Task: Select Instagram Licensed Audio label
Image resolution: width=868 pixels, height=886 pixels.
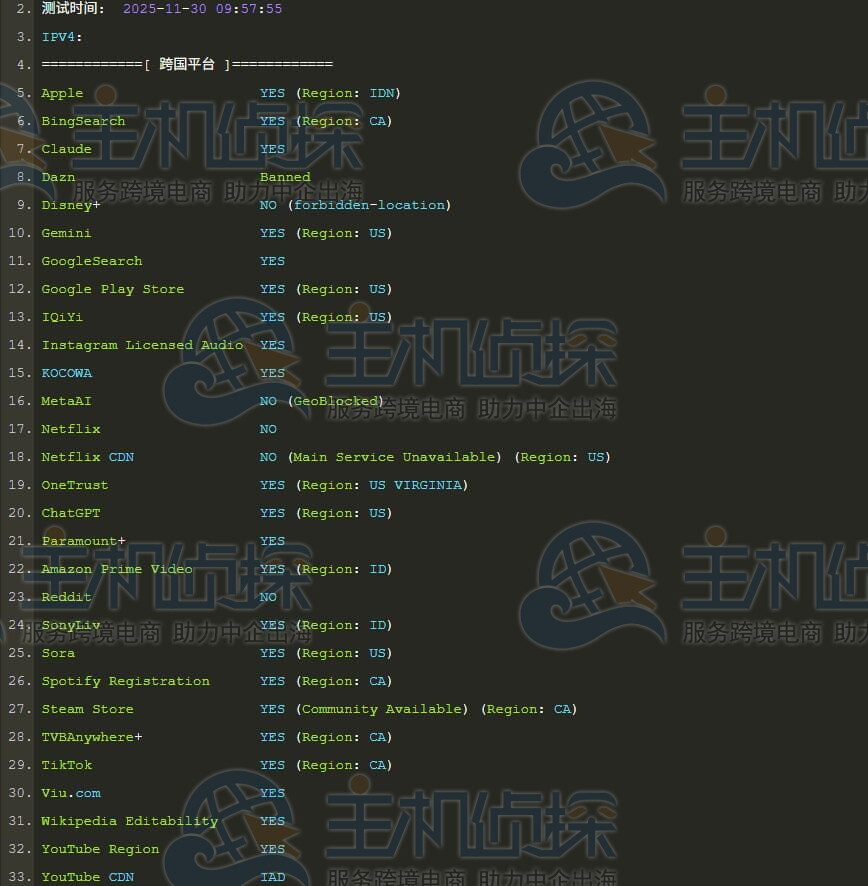Action: 142,345
